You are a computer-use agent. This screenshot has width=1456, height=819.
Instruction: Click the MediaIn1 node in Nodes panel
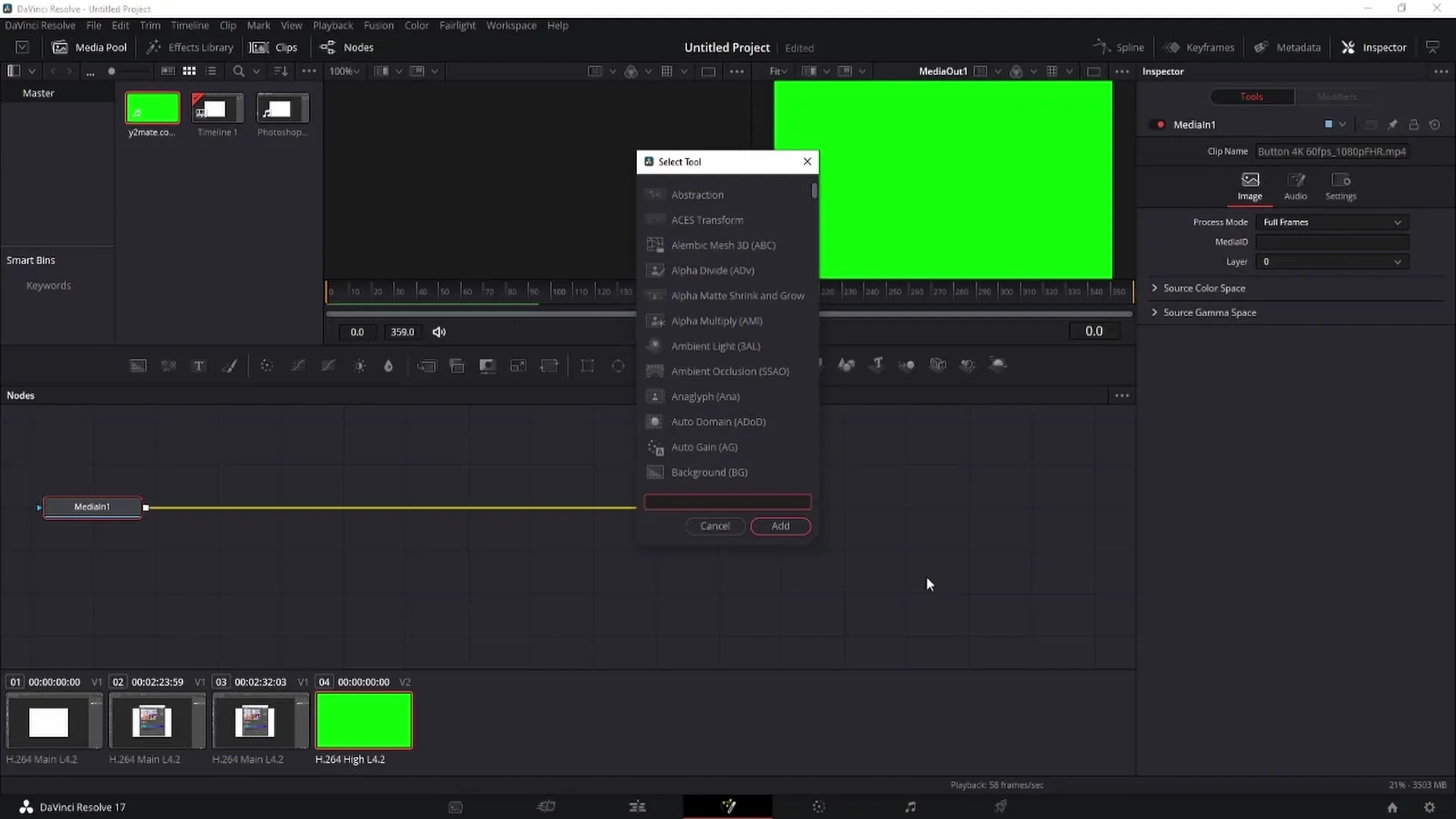[92, 506]
